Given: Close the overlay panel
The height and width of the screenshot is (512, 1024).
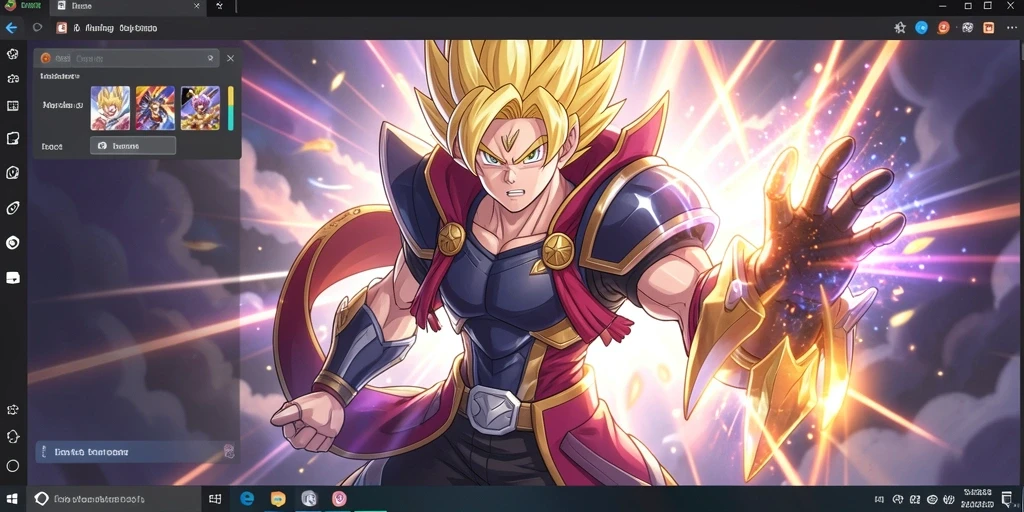Looking at the screenshot, I should (230, 58).
